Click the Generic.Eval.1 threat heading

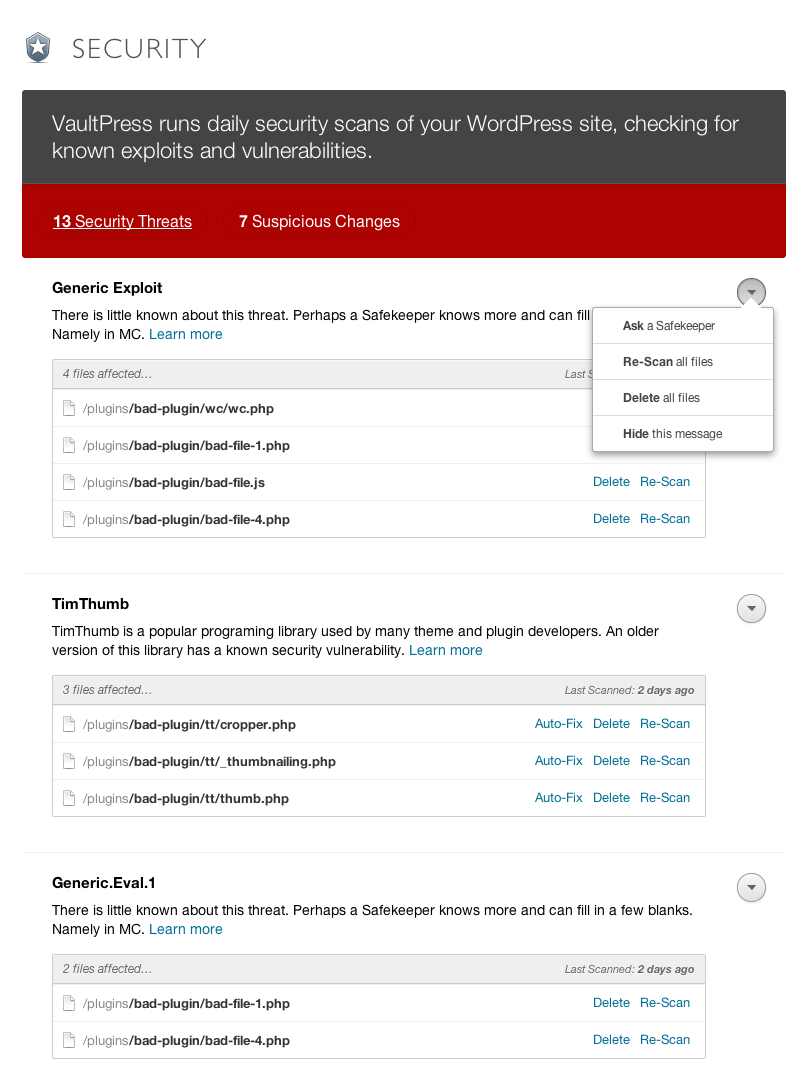pyautogui.click(x=104, y=883)
